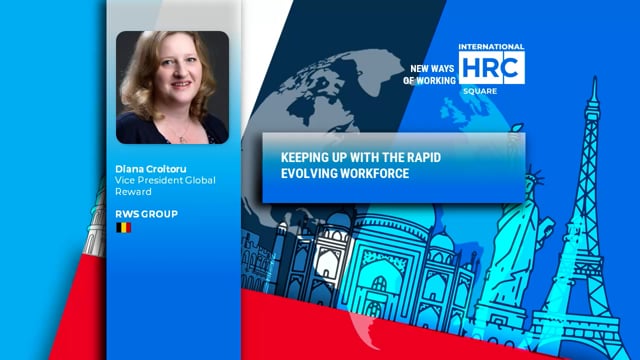
Task: Click the 'RWS GROUP' company label
Action: [147, 214]
